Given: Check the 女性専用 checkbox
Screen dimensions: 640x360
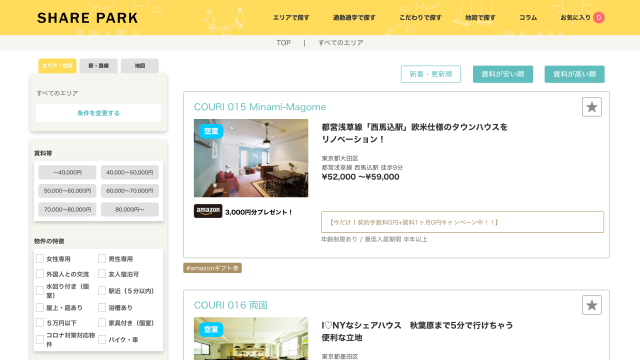Looking at the screenshot, I should click(40, 258).
